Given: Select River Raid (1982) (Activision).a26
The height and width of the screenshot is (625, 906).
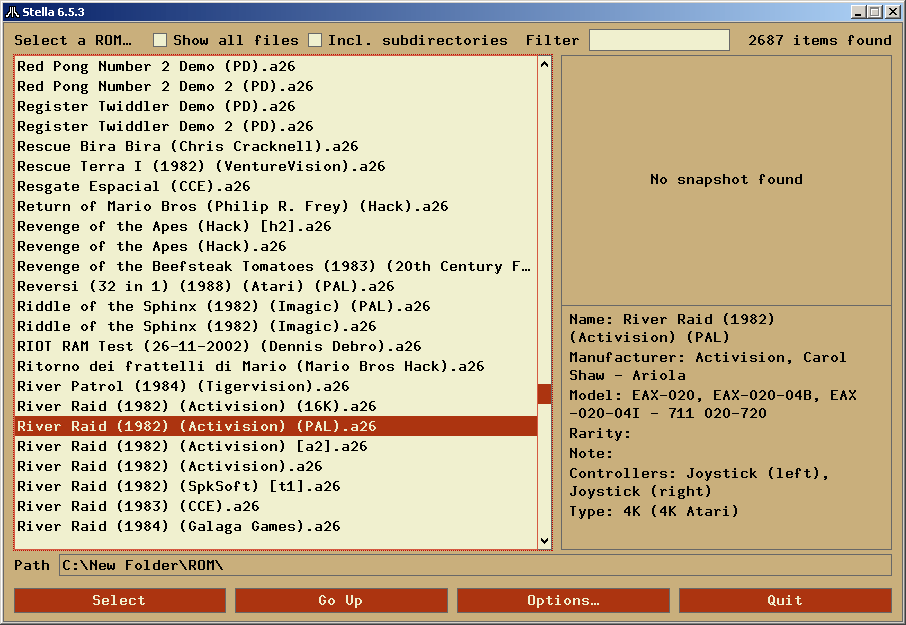Looking at the screenshot, I should tap(276, 467).
